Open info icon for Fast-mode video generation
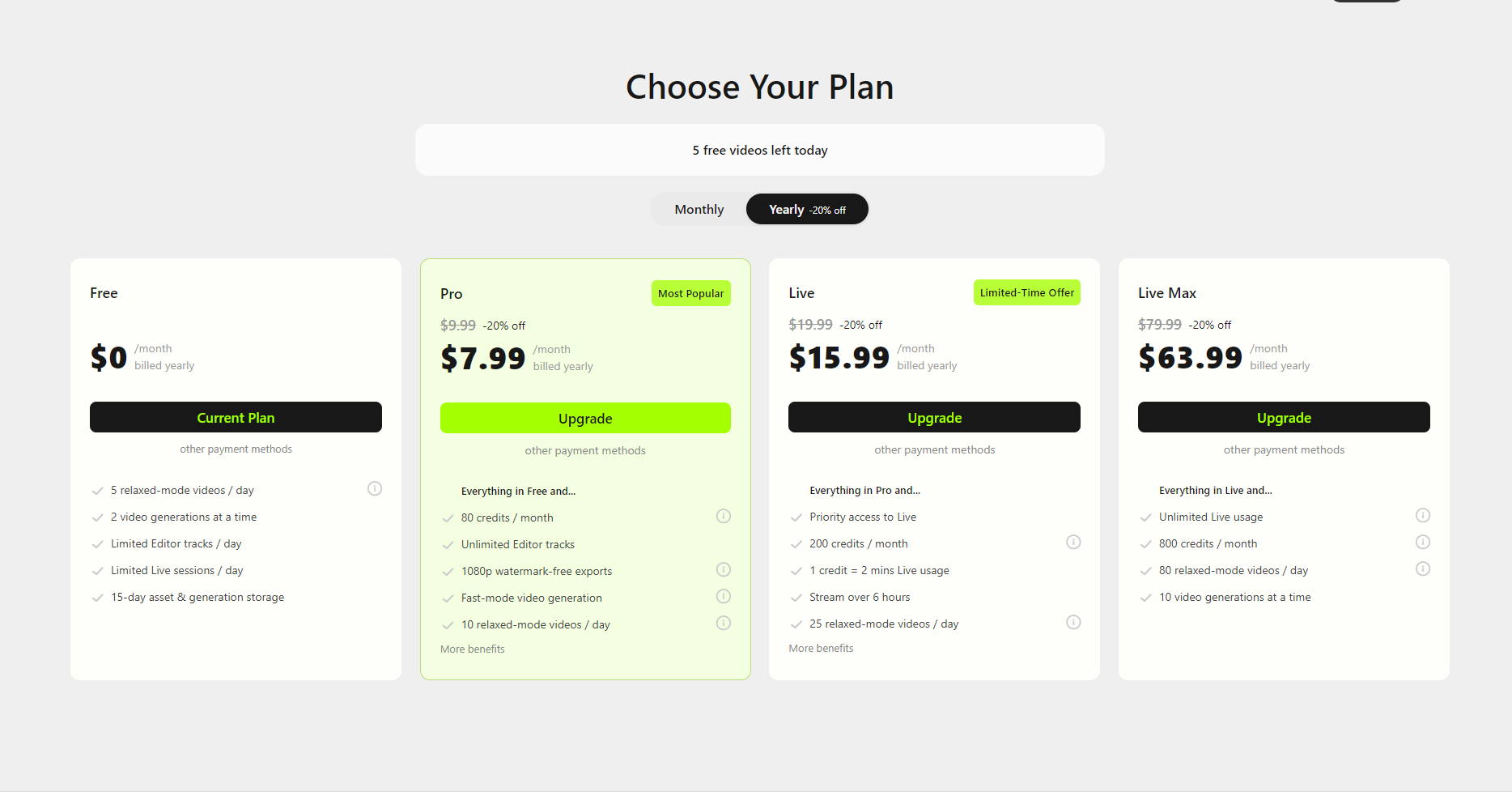The image size is (1512, 792). coord(724,596)
